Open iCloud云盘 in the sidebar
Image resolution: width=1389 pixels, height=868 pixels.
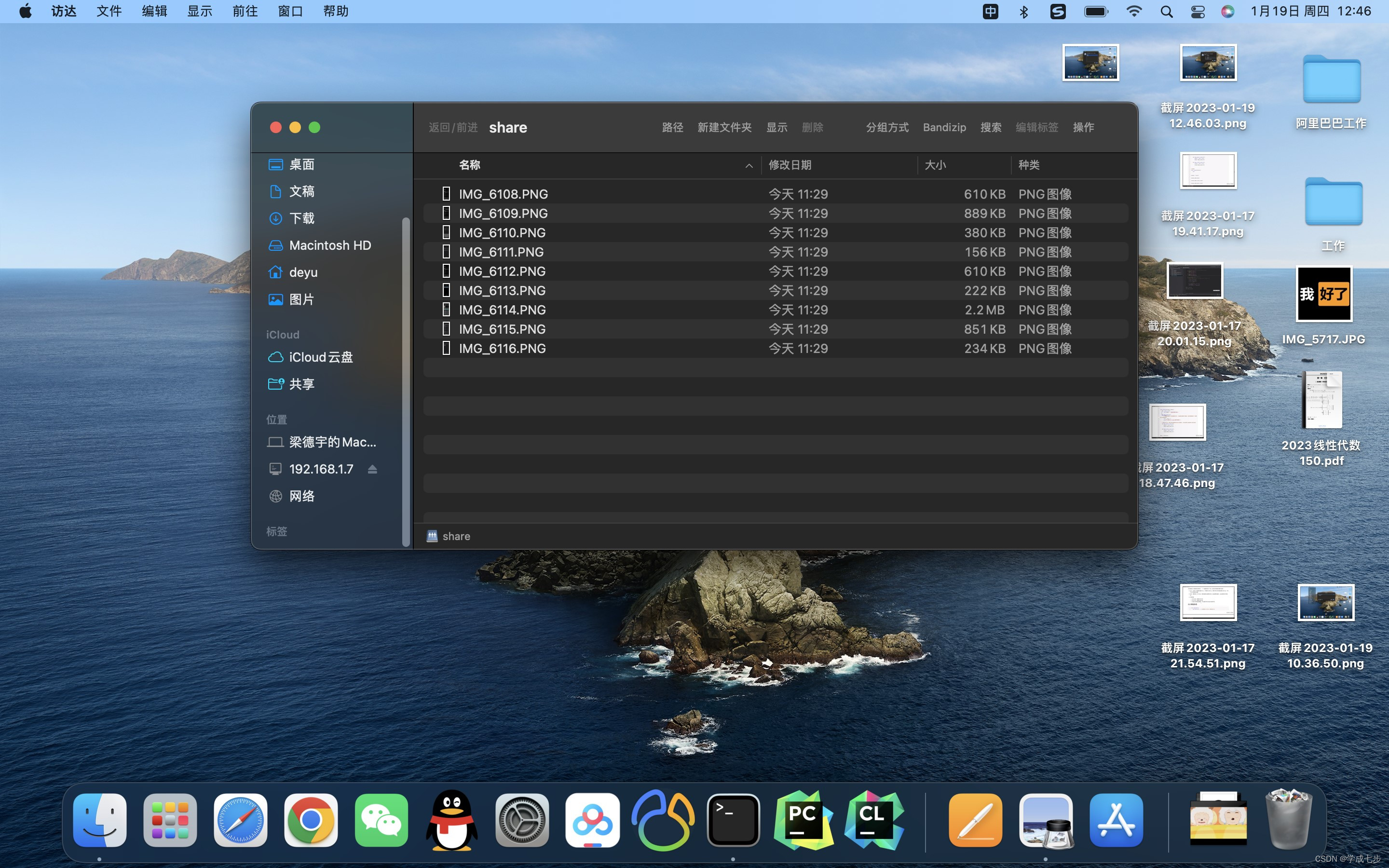[x=320, y=357]
